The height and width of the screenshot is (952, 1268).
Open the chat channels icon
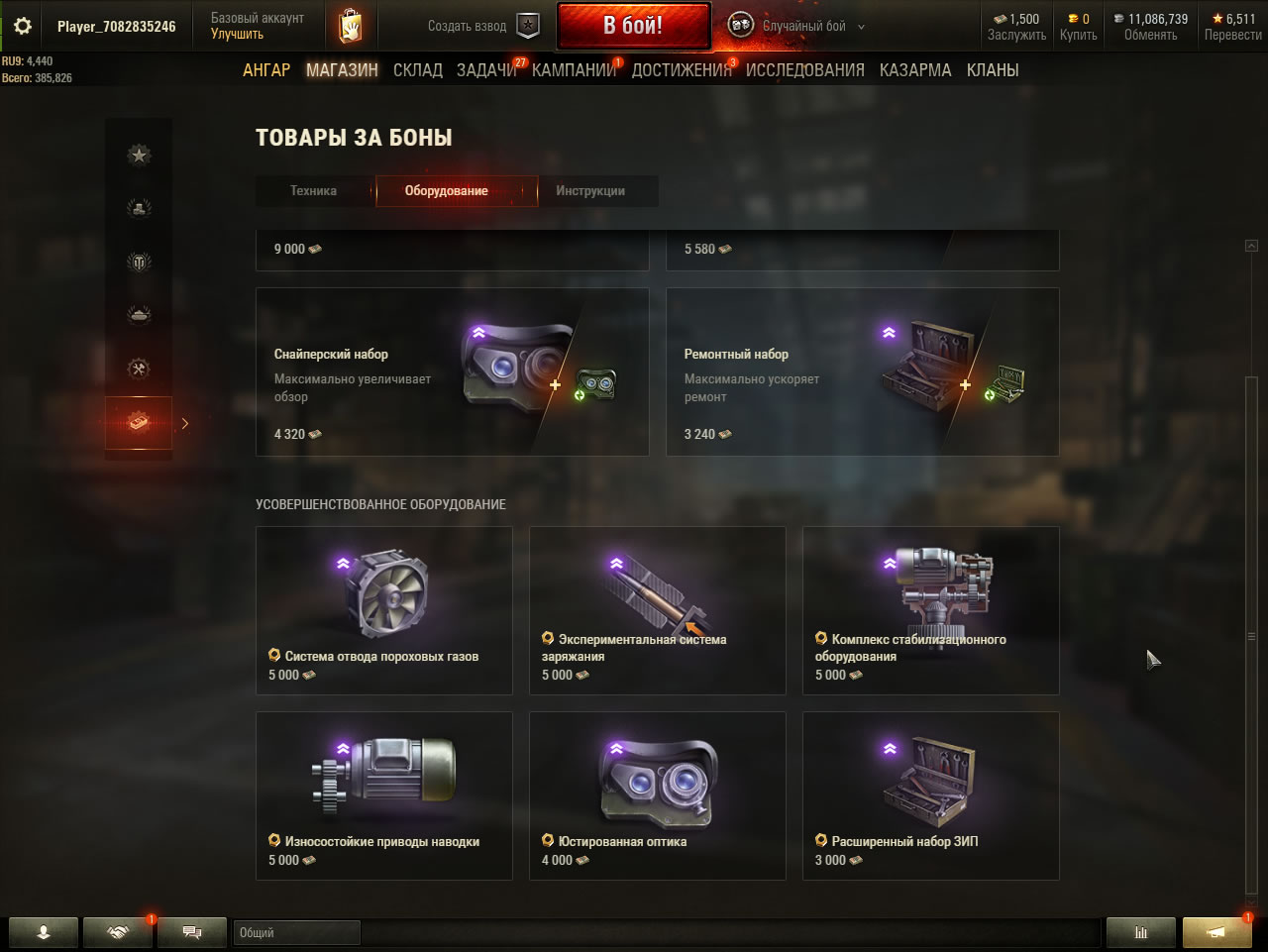192,932
